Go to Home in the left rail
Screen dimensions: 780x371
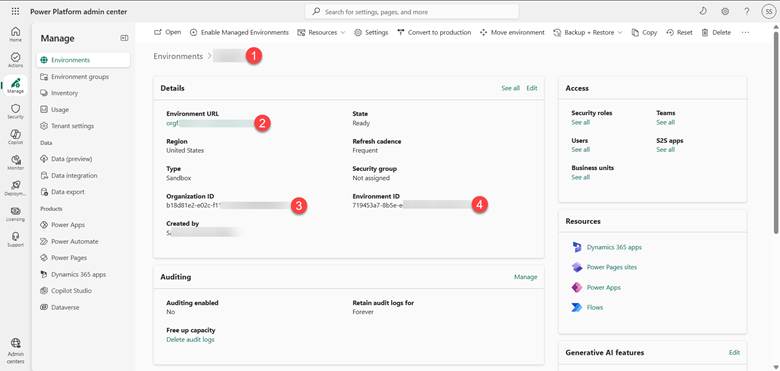tap(15, 34)
